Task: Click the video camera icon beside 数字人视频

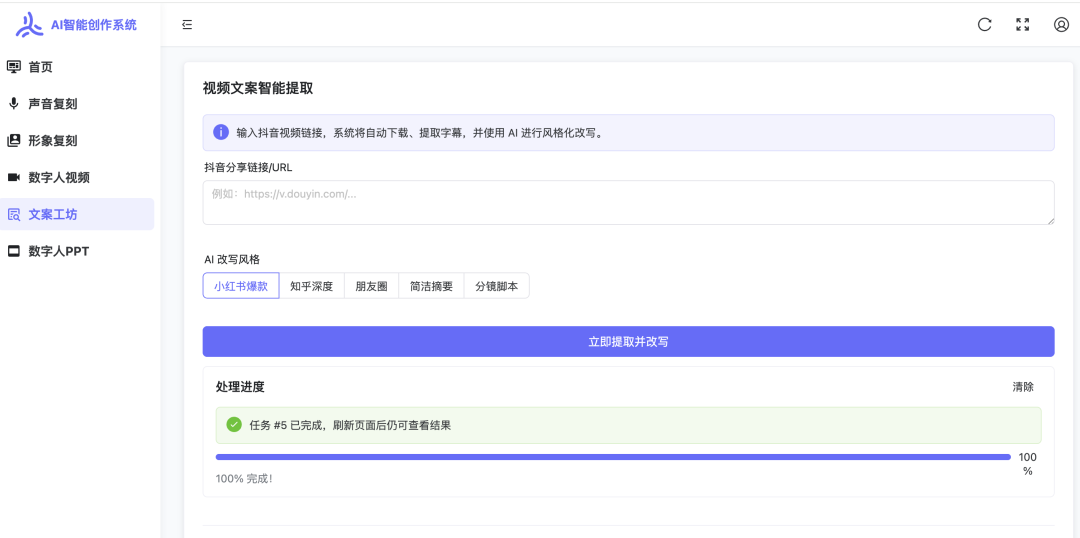Action: pos(13,178)
